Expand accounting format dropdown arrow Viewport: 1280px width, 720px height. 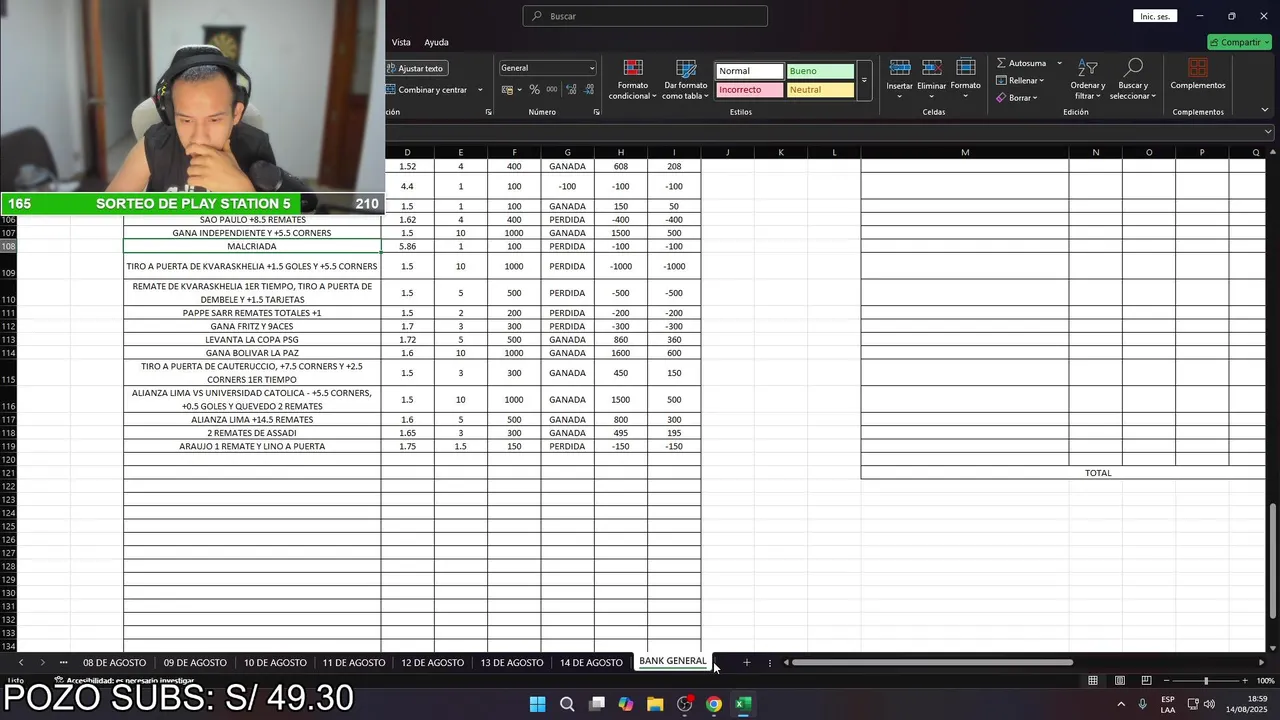pyautogui.click(x=519, y=89)
